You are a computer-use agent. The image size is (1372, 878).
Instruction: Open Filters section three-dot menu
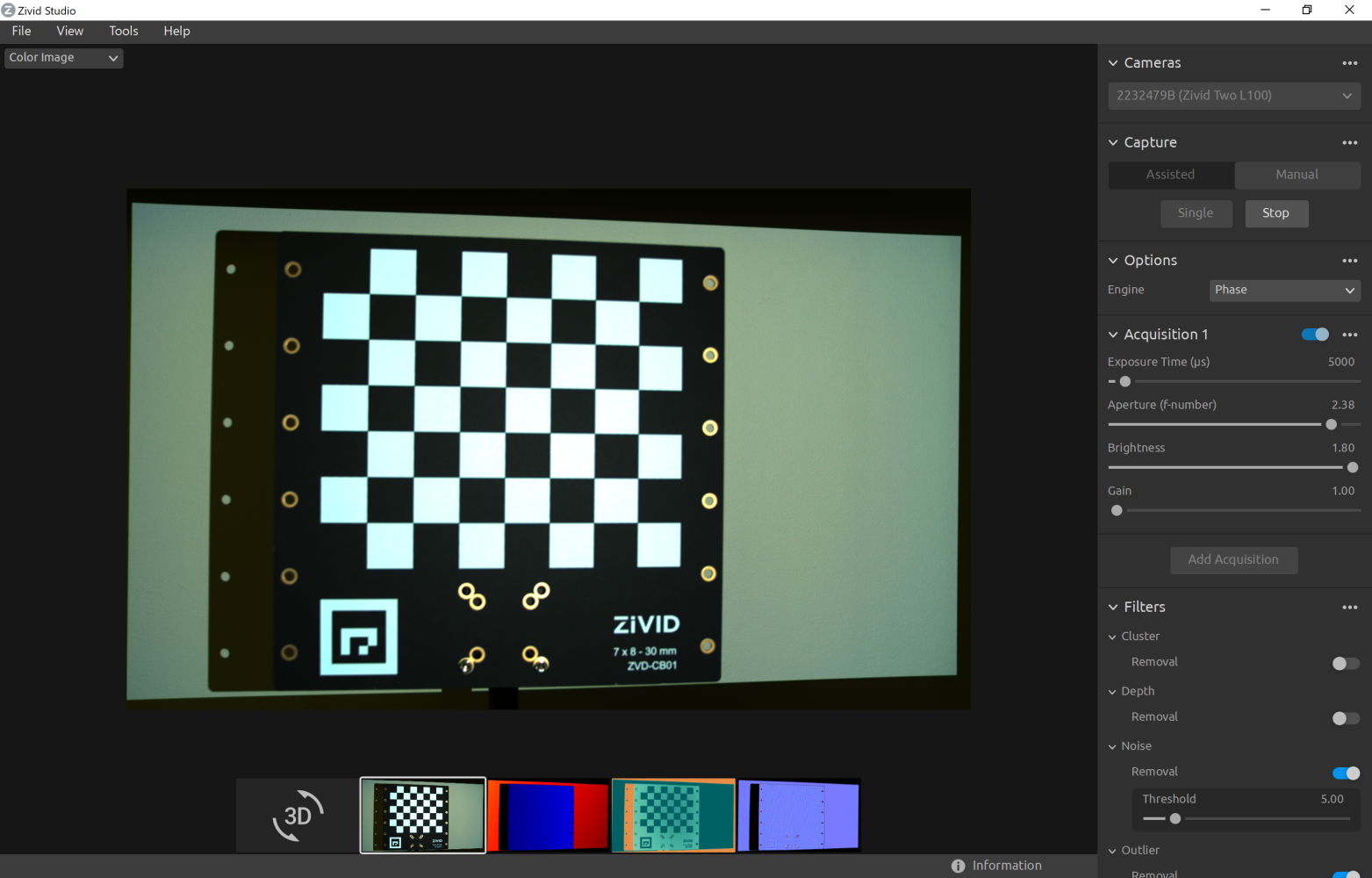(x=1349, y=608)
